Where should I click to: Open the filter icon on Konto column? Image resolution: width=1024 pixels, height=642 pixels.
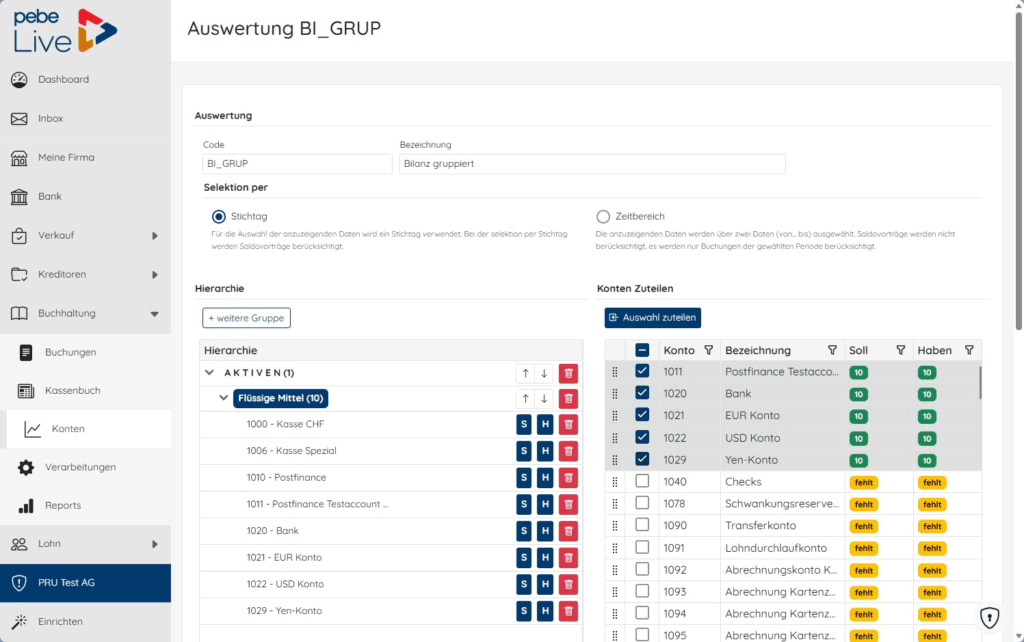[x=709, y=350]
